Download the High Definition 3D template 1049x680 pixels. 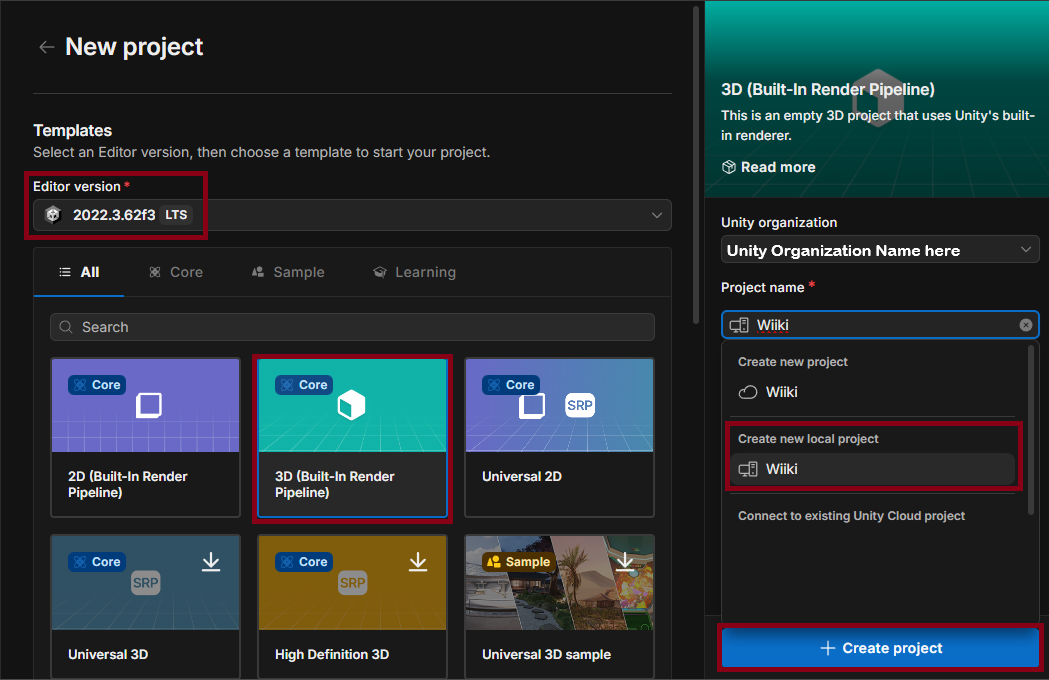tap(418, 562)
